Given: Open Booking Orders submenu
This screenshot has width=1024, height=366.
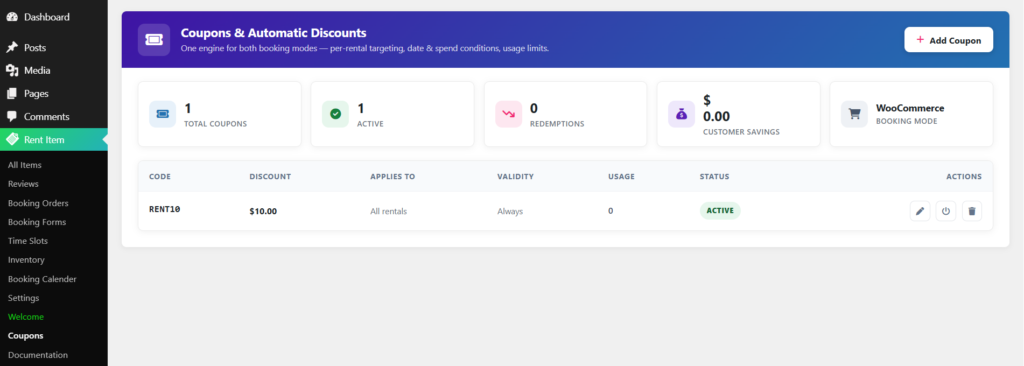Looking at the screenshot, I should coord(38,203).
